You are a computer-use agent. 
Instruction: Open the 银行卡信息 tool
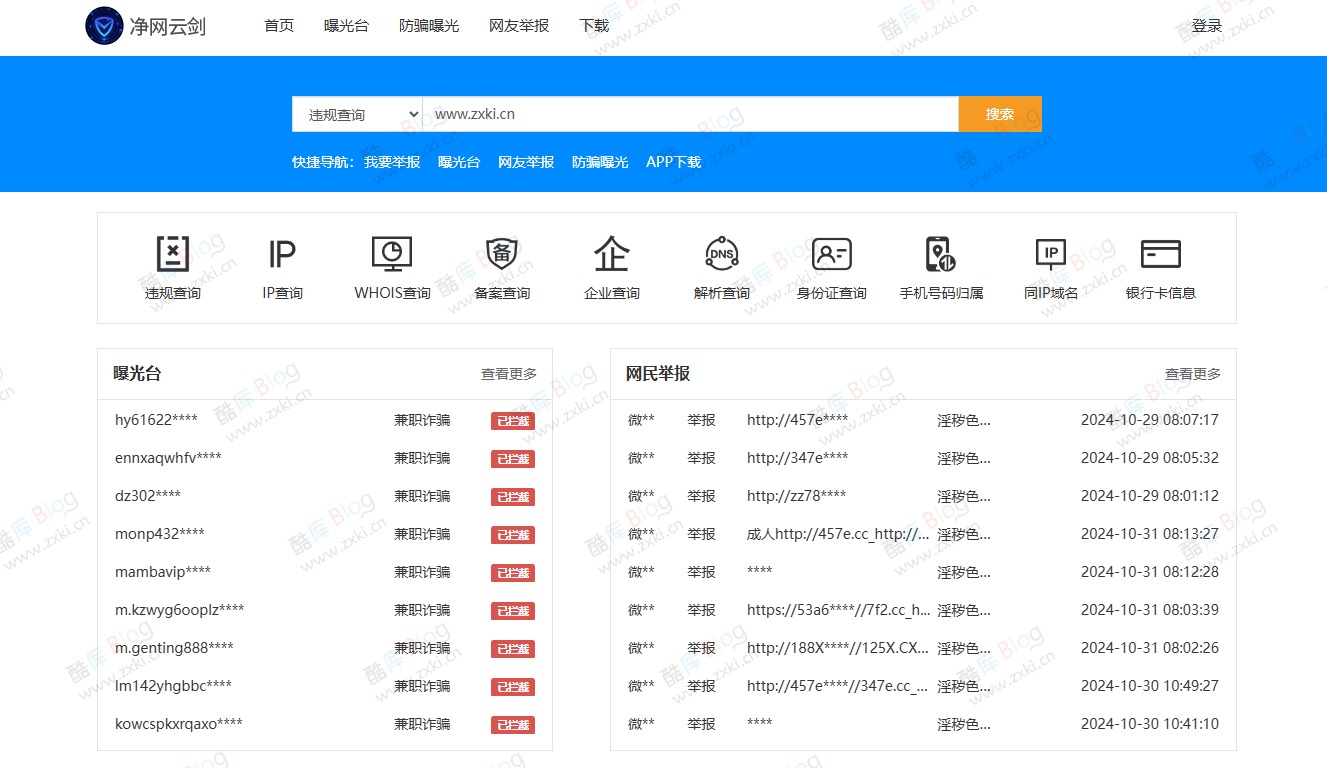click(1160, 267)
